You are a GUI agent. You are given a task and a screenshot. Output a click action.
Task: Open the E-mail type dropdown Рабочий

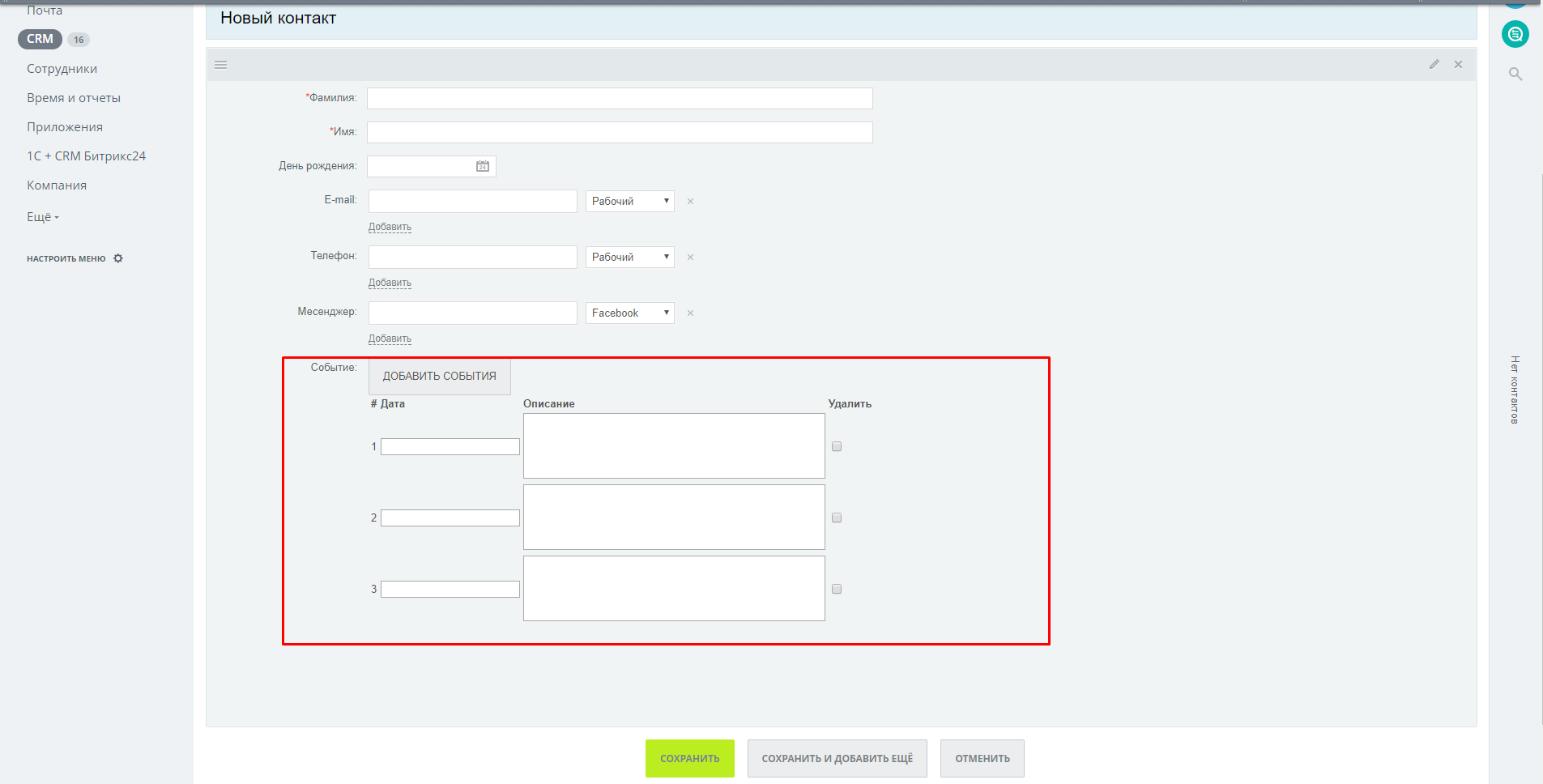click(x=629, y=201)
